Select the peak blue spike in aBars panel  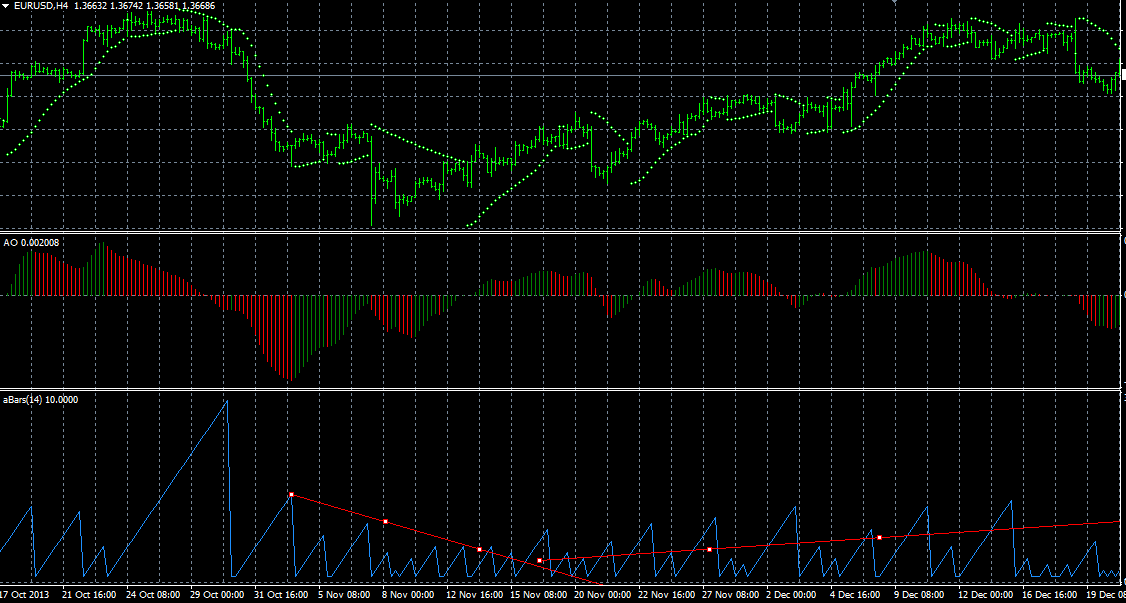(226, 400)
